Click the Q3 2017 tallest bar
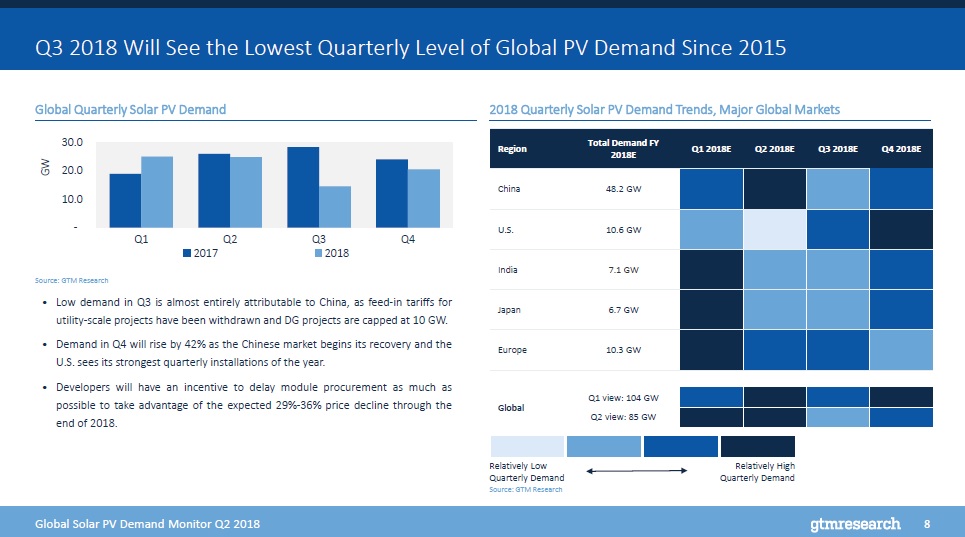Image resolution: width=965 pixels, height=537 pixels. click(x=303, y=187)
